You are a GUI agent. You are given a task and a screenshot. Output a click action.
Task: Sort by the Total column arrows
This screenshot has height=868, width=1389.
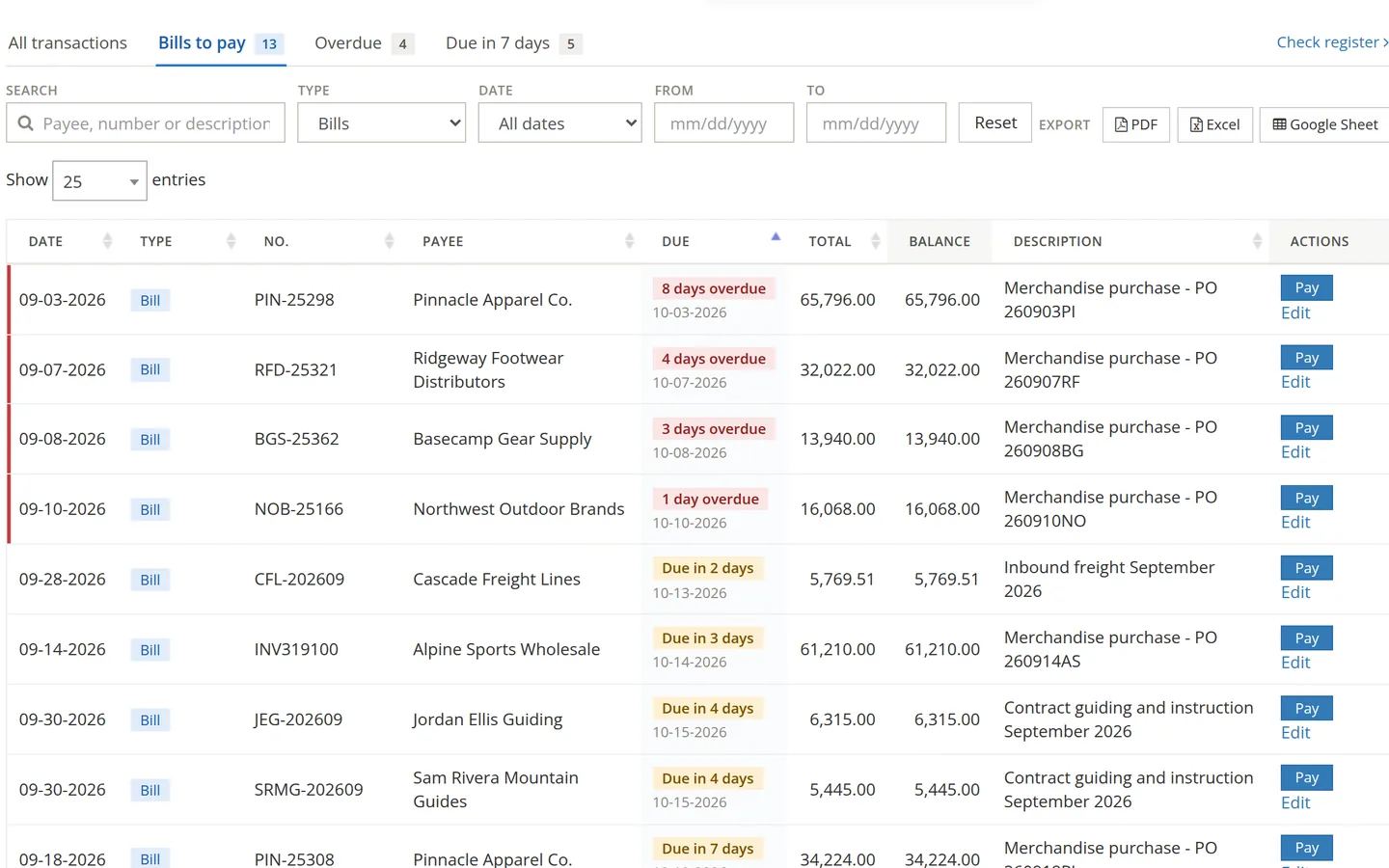[x=876, y=241]
